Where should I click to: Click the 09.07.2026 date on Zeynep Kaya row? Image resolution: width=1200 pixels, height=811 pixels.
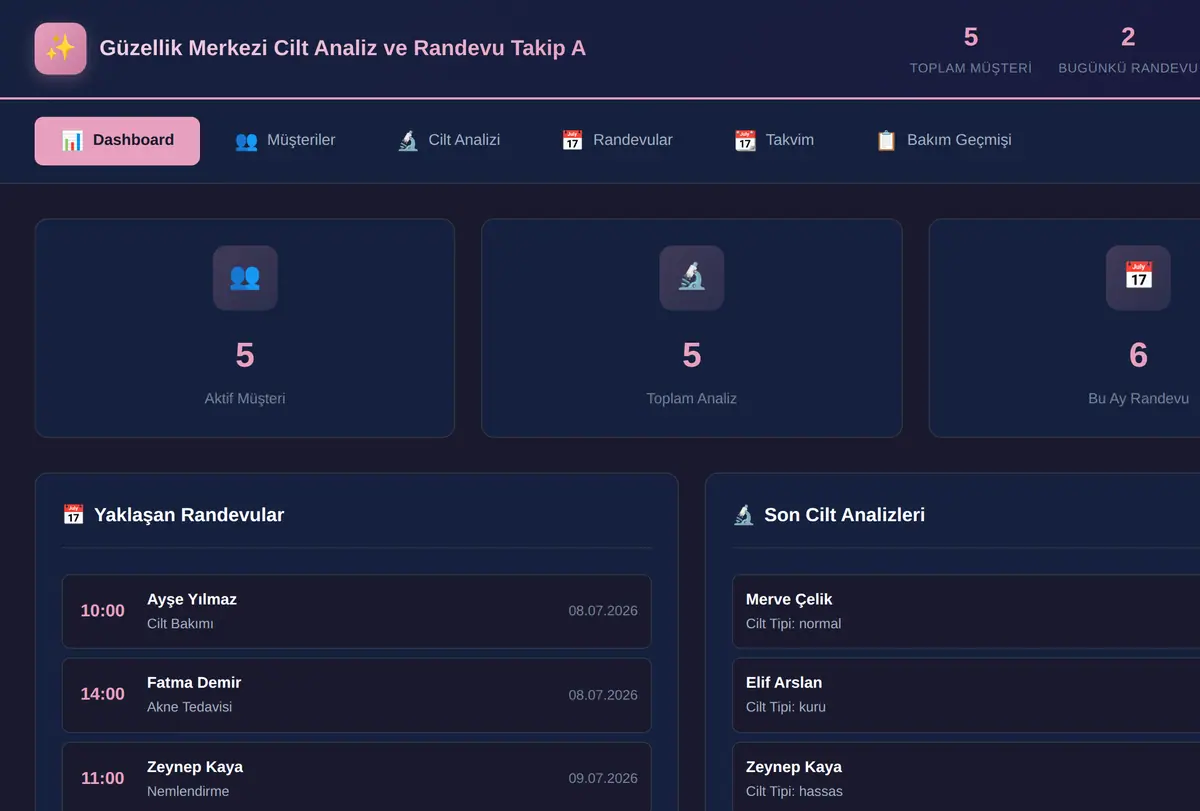point(603,778)
